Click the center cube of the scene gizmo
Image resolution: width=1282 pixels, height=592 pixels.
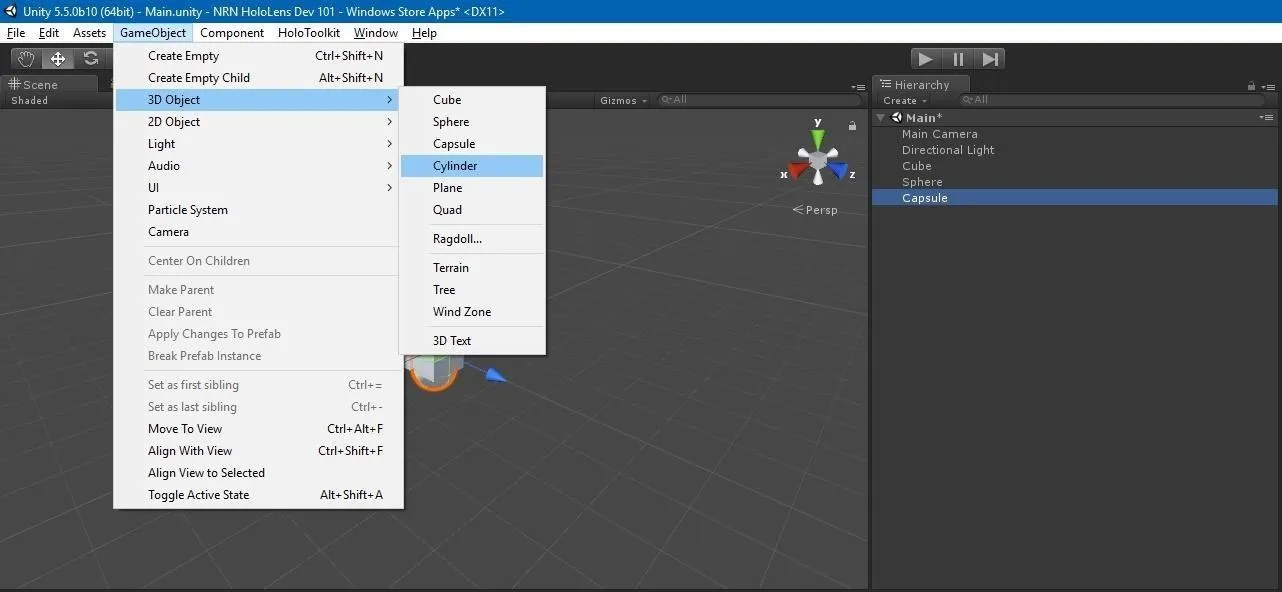[818, 160]
